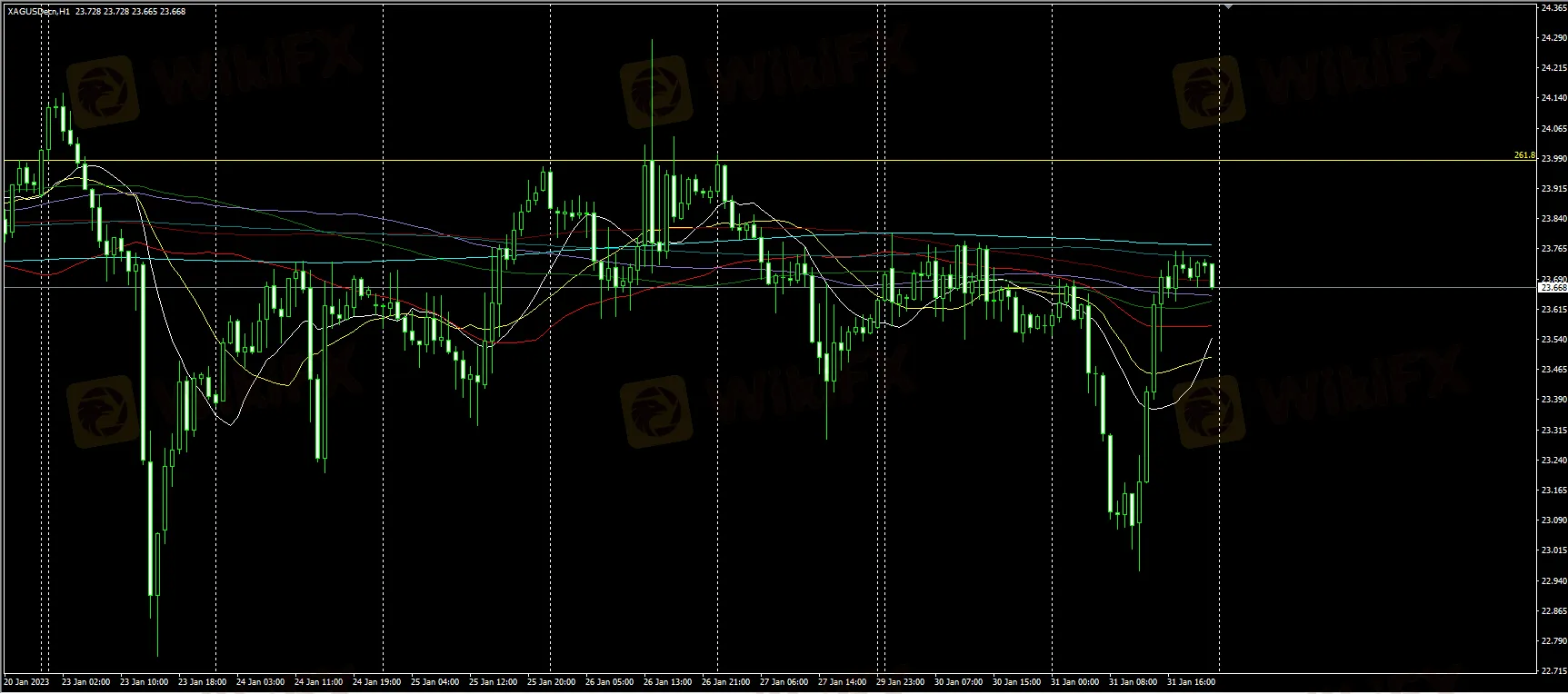Viewport: 1568px width, 694px height.
Task: Click the 31 Jan 16:00 time label
Action: (1191, 681)
